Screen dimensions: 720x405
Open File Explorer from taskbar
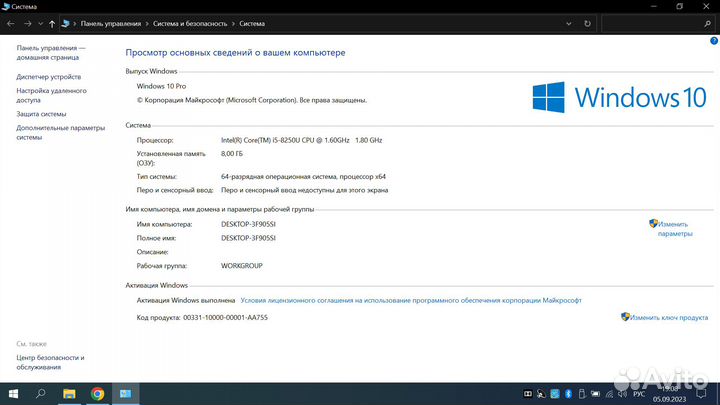tap(69, 394)
